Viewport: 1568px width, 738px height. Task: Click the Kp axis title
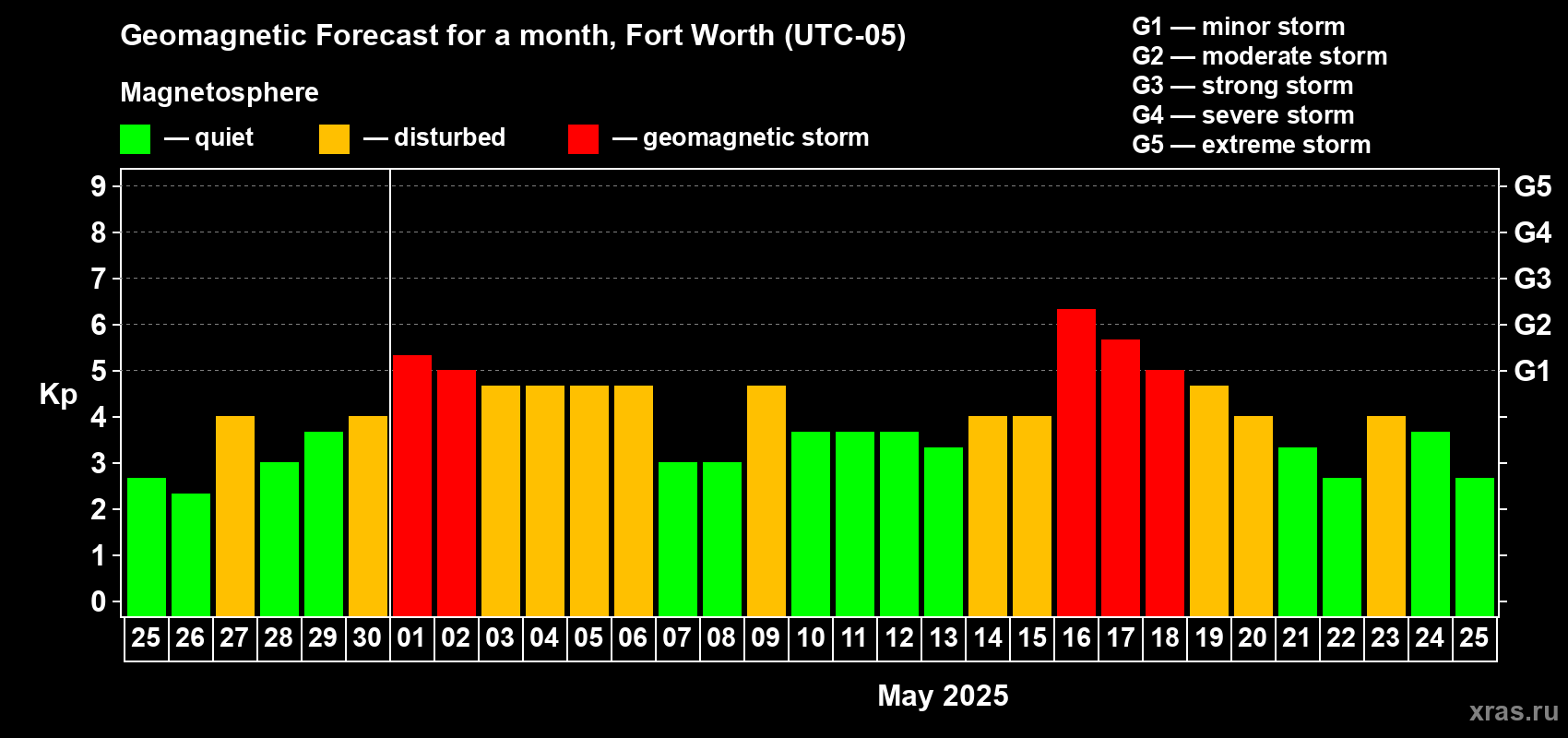point(58,395)
